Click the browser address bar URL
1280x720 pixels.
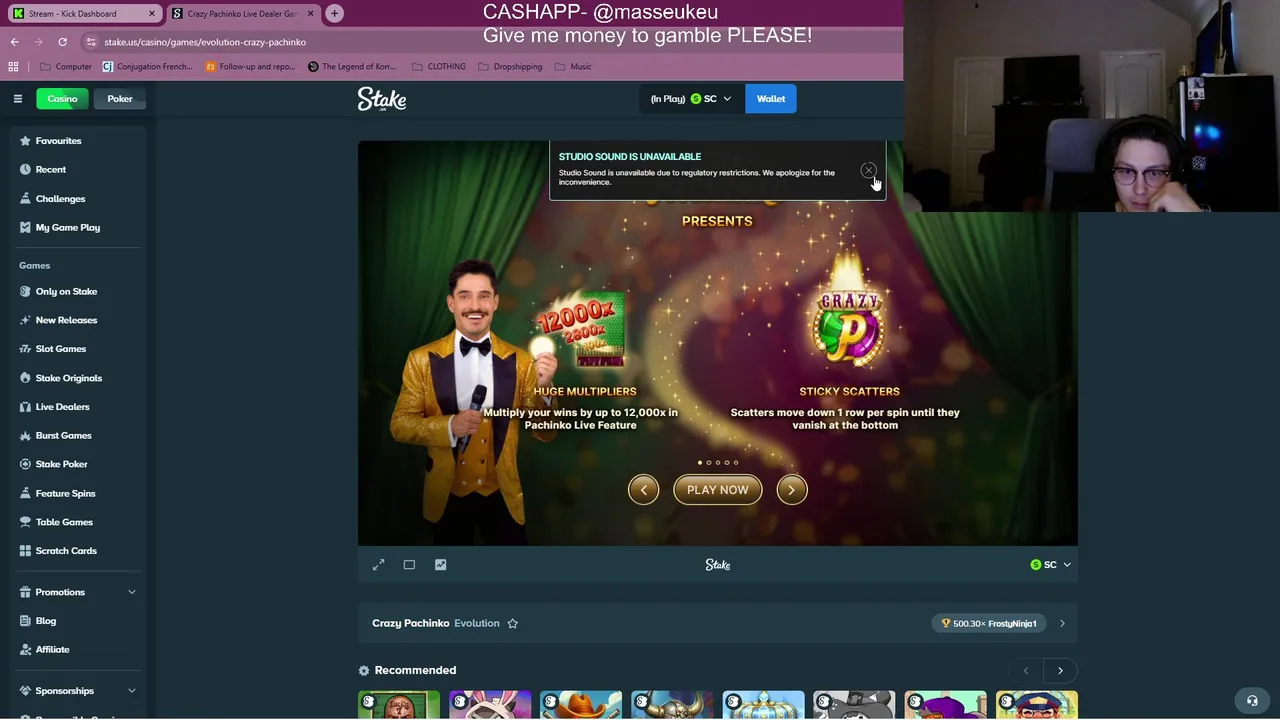click(205, 42)
